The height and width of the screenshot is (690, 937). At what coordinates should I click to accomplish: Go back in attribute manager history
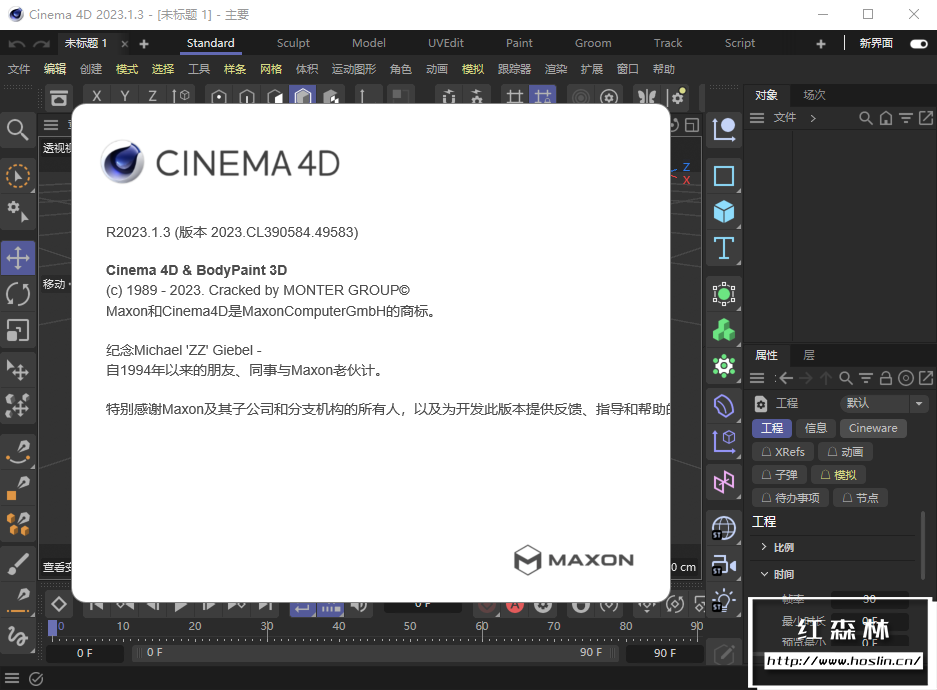pyautogui.click(x=786, y=378)
